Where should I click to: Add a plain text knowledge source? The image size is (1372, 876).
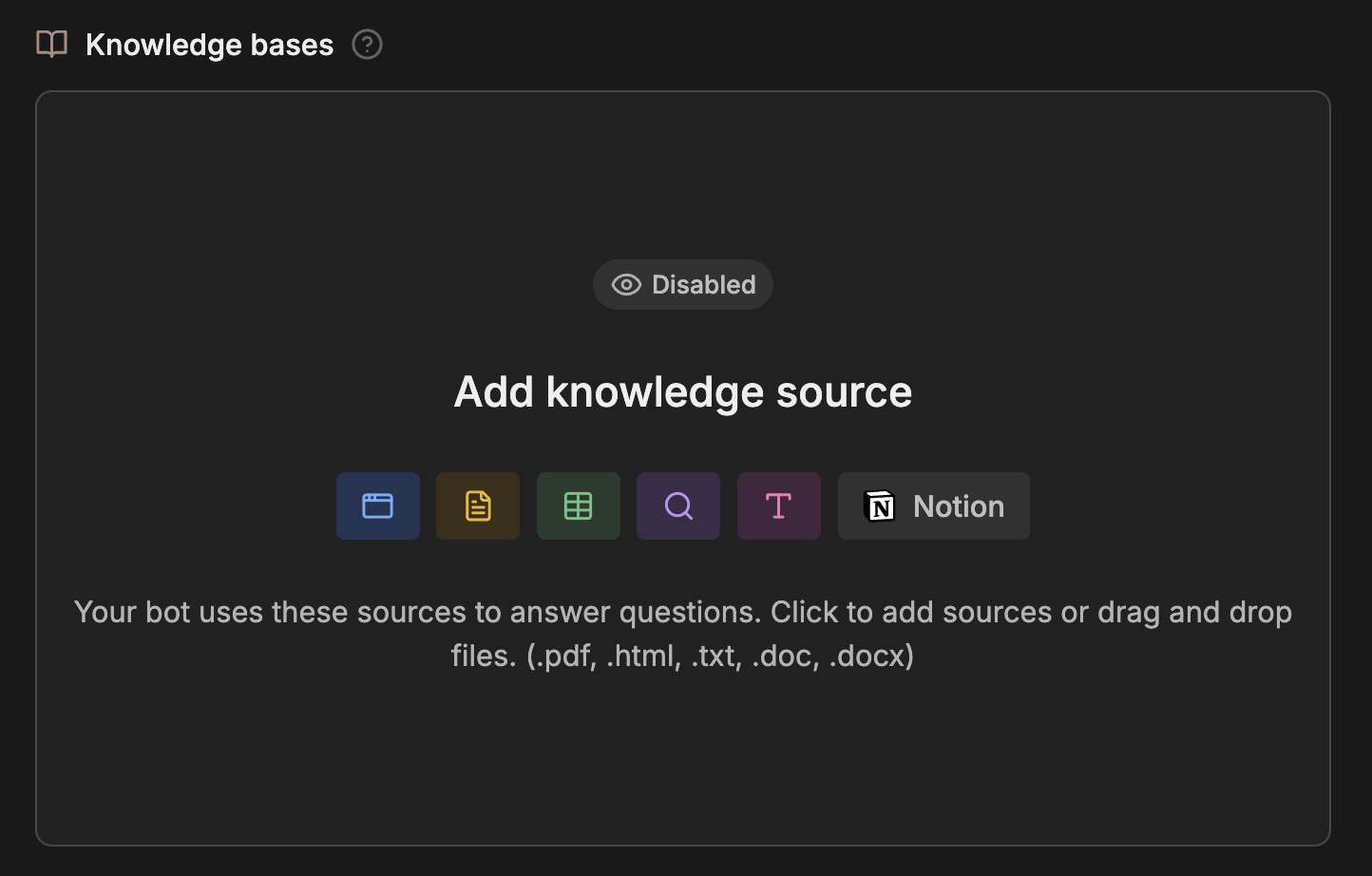point(778,505)
